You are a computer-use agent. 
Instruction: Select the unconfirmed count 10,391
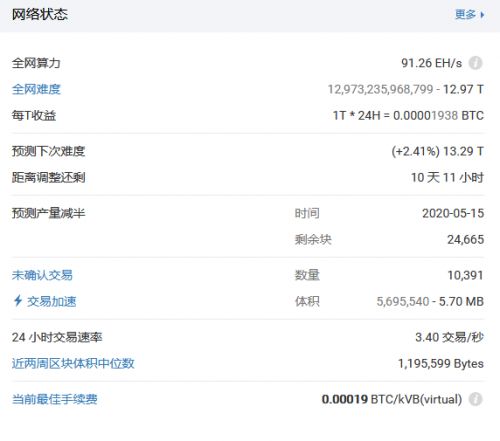[x=465, y=275]
